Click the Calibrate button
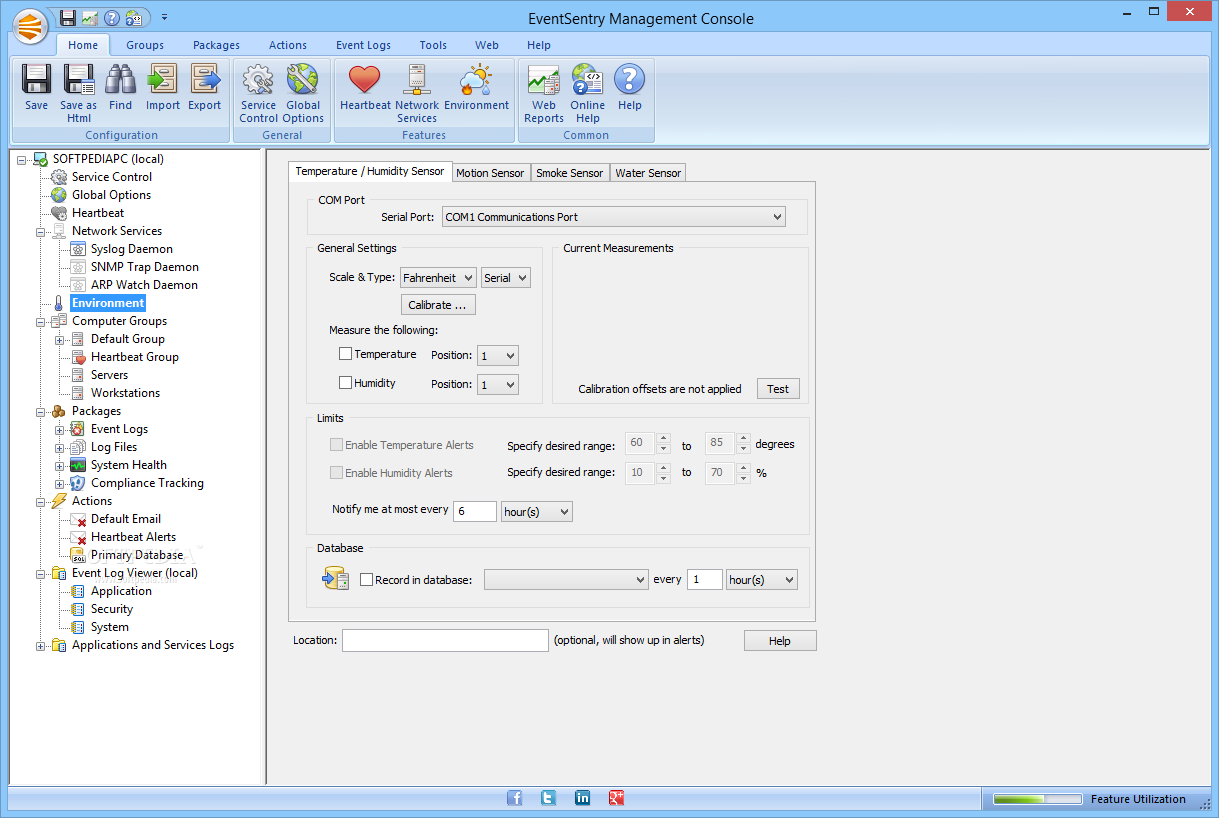This screenshot has height=818, width=1219. [437, 305]
